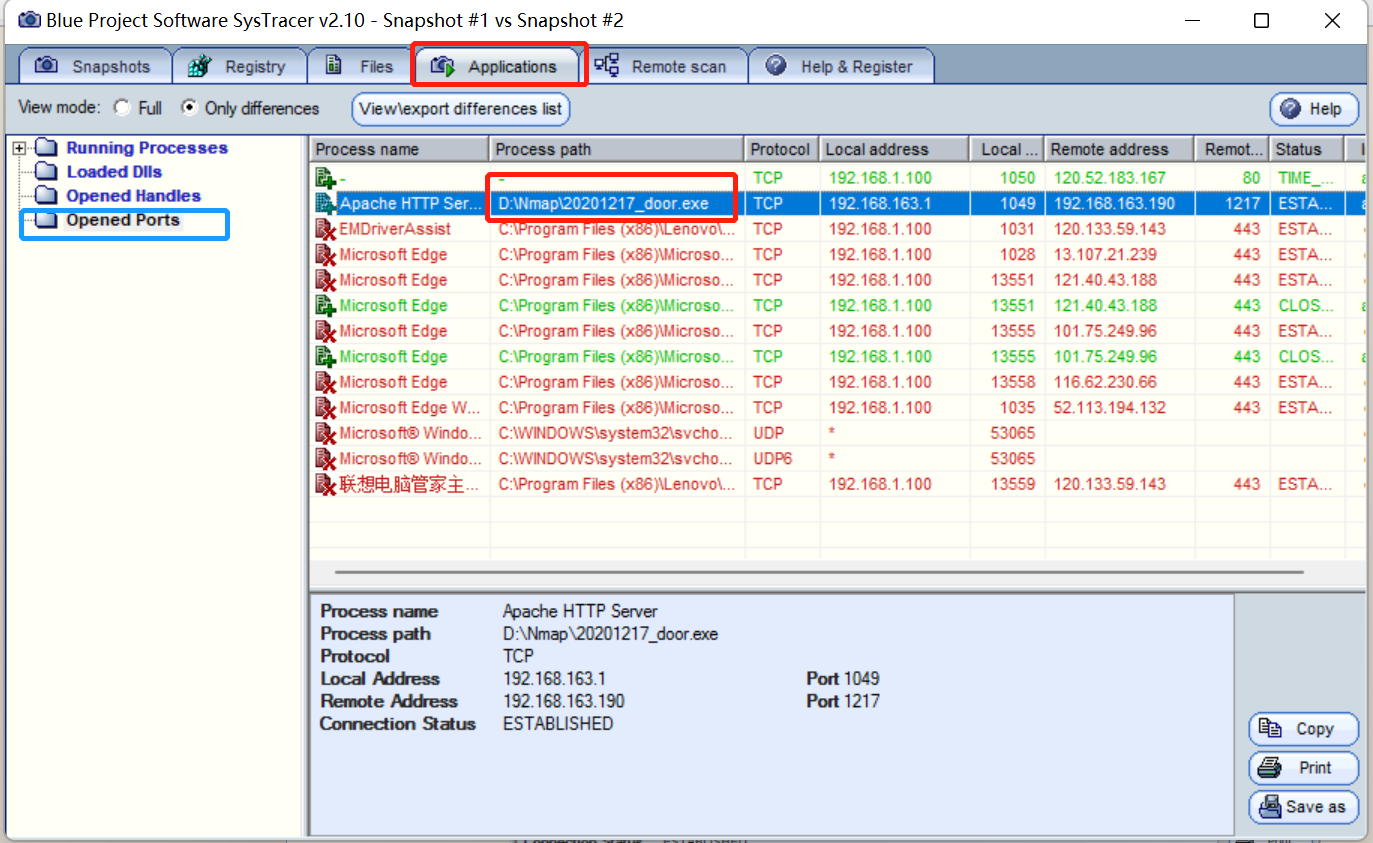Maximize the SysTracer window
Image resolution: width=1373 pixels, height=843 pixels.
click(x=1262, y=20)
